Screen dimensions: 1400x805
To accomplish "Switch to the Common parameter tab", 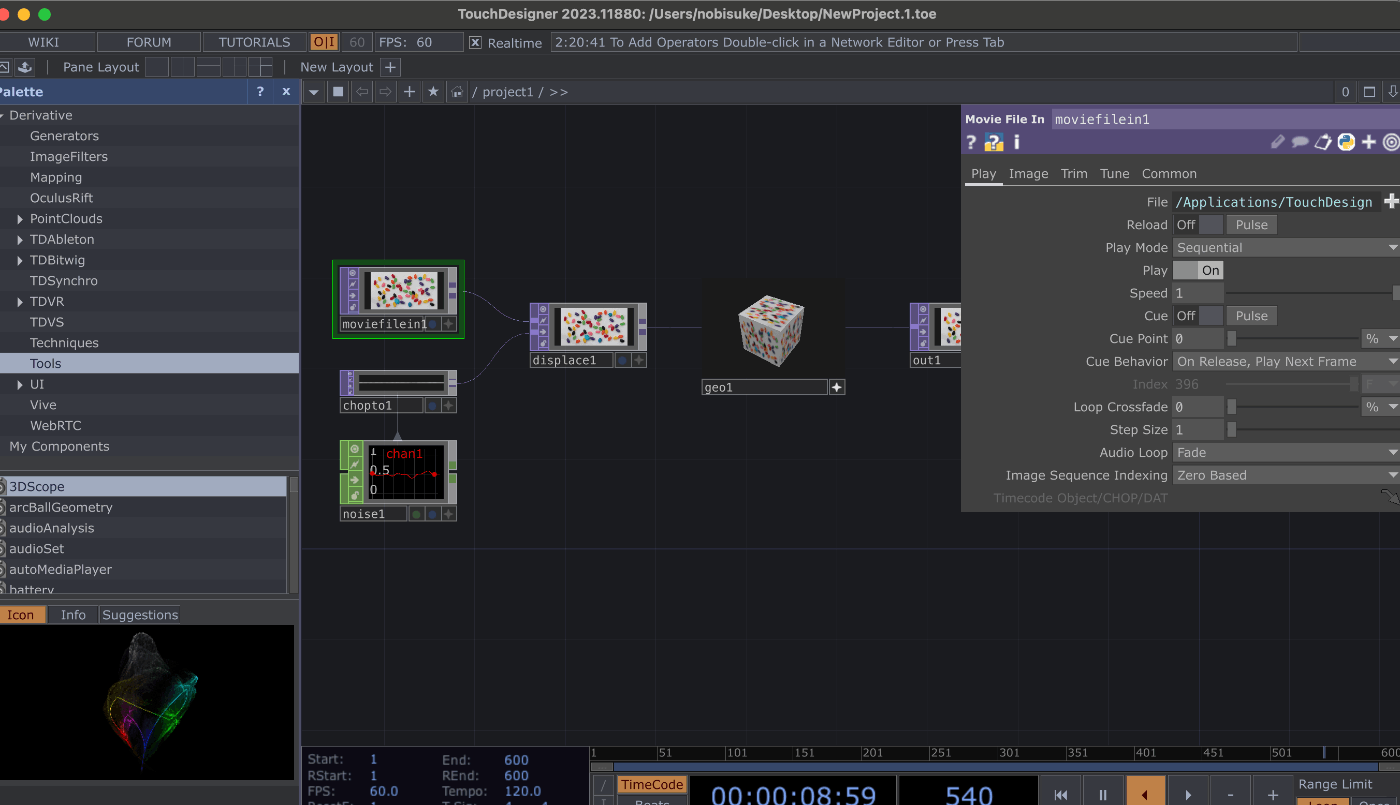I will pos(1169,173).
